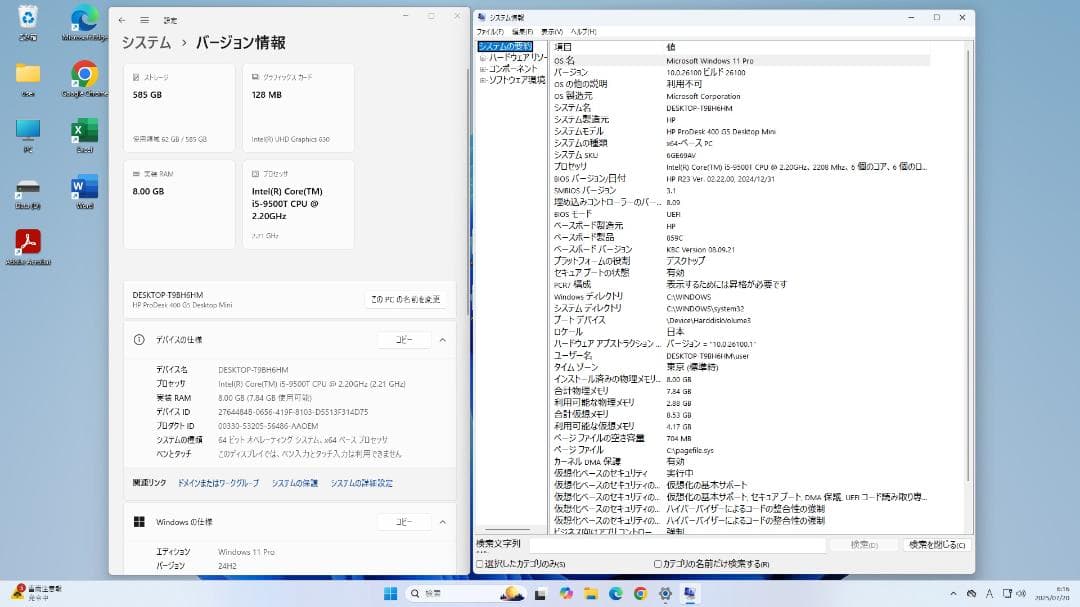Click the back arrow in Settings
The height and width of the screenshot is (607, 1080).
coord(122,18)
